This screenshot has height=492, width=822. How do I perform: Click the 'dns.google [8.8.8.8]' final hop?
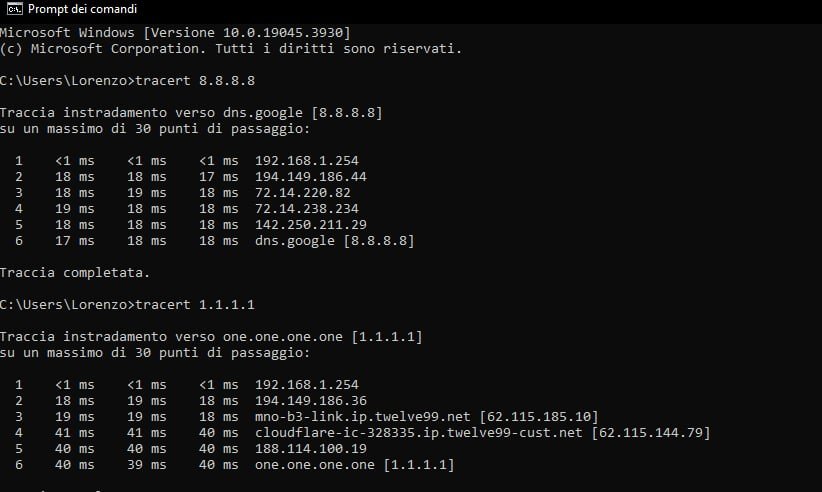pyautogui.click(x=334, y=241)
